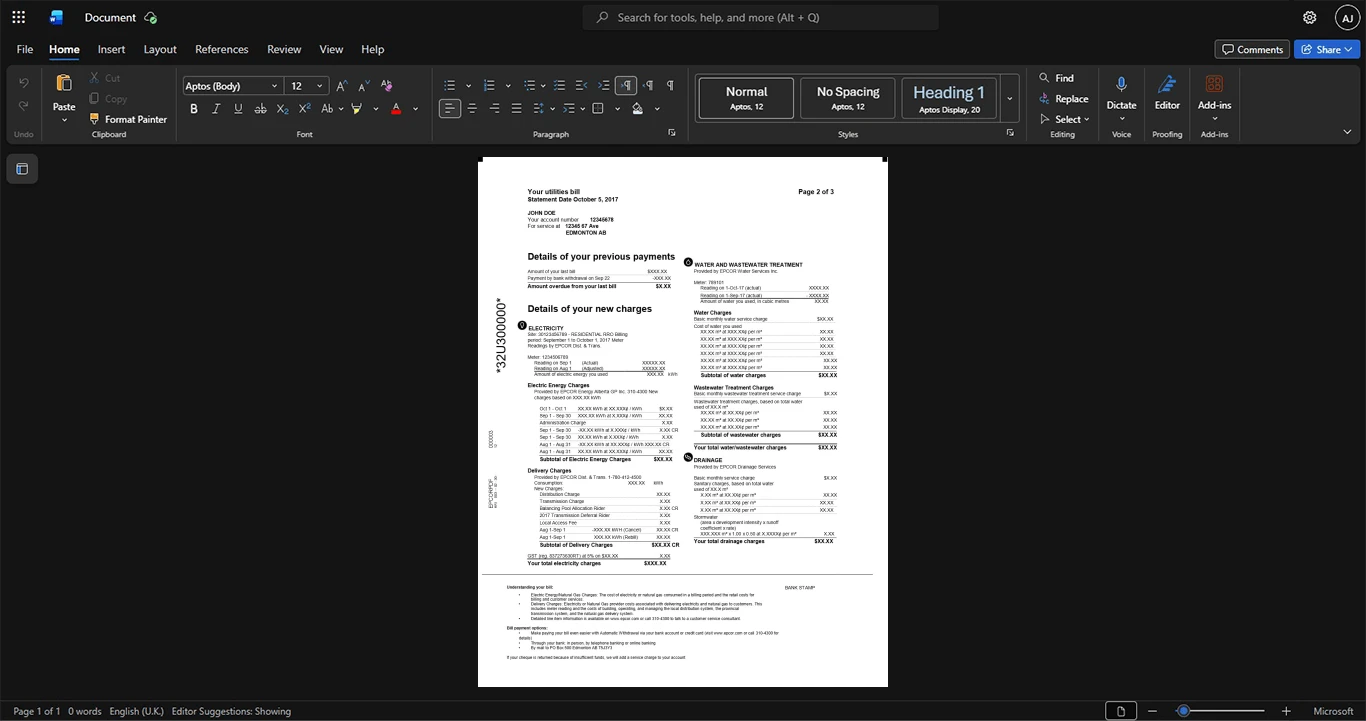Shrink font size with the smaller A icon

(x=363, y=86)
